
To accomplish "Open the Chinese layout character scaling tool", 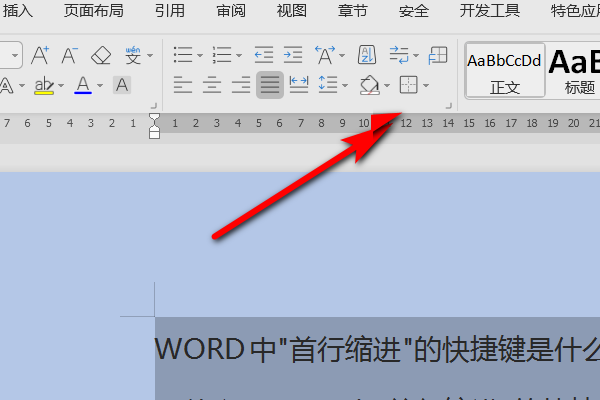I will tap(325, 55).
